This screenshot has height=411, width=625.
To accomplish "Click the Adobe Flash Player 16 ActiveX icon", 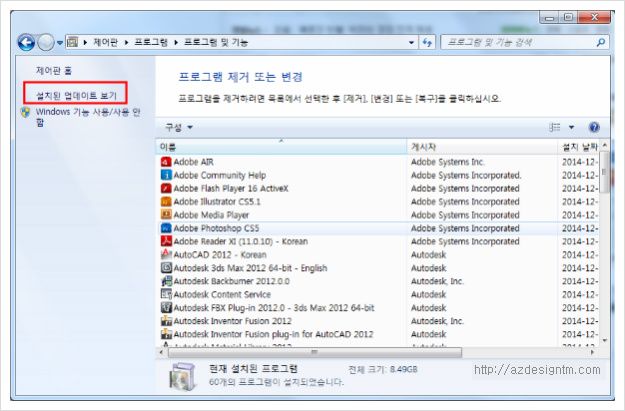I will click(x=166, y=188).
